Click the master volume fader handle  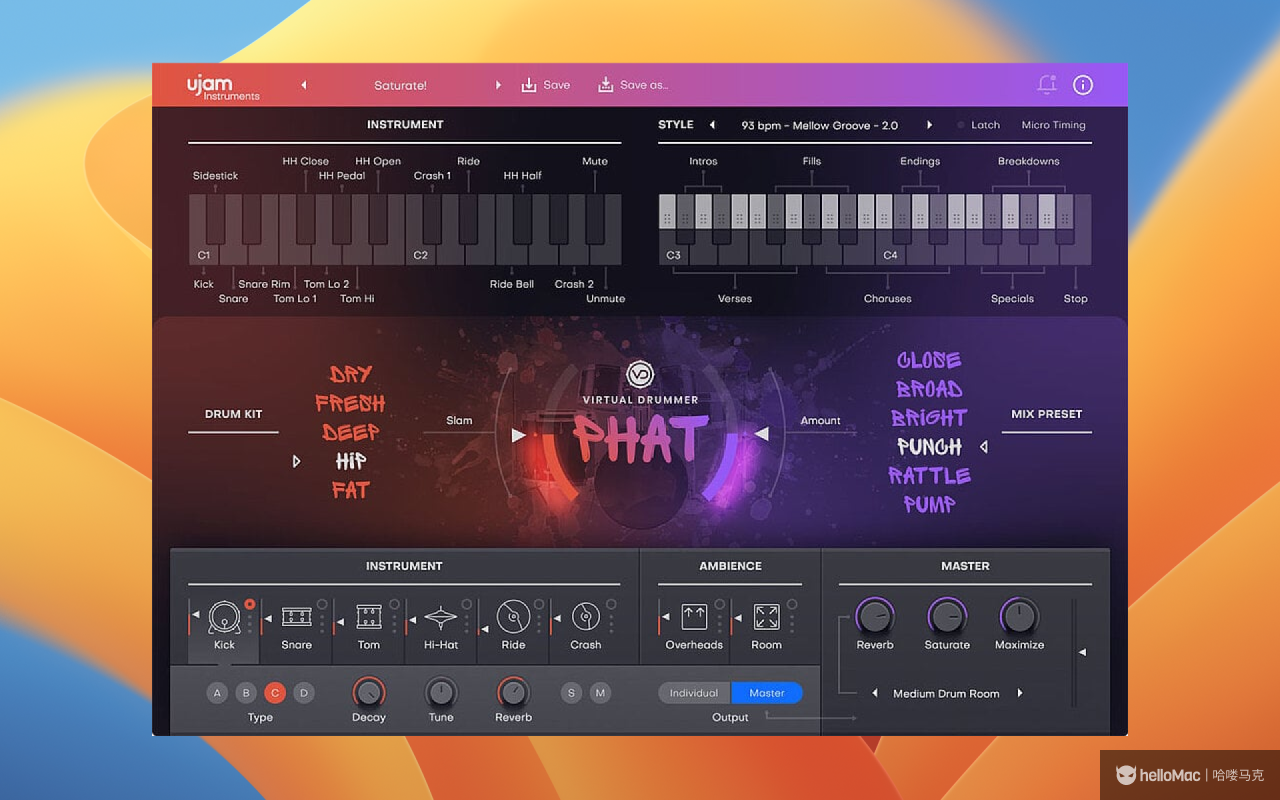point(1082,652)
